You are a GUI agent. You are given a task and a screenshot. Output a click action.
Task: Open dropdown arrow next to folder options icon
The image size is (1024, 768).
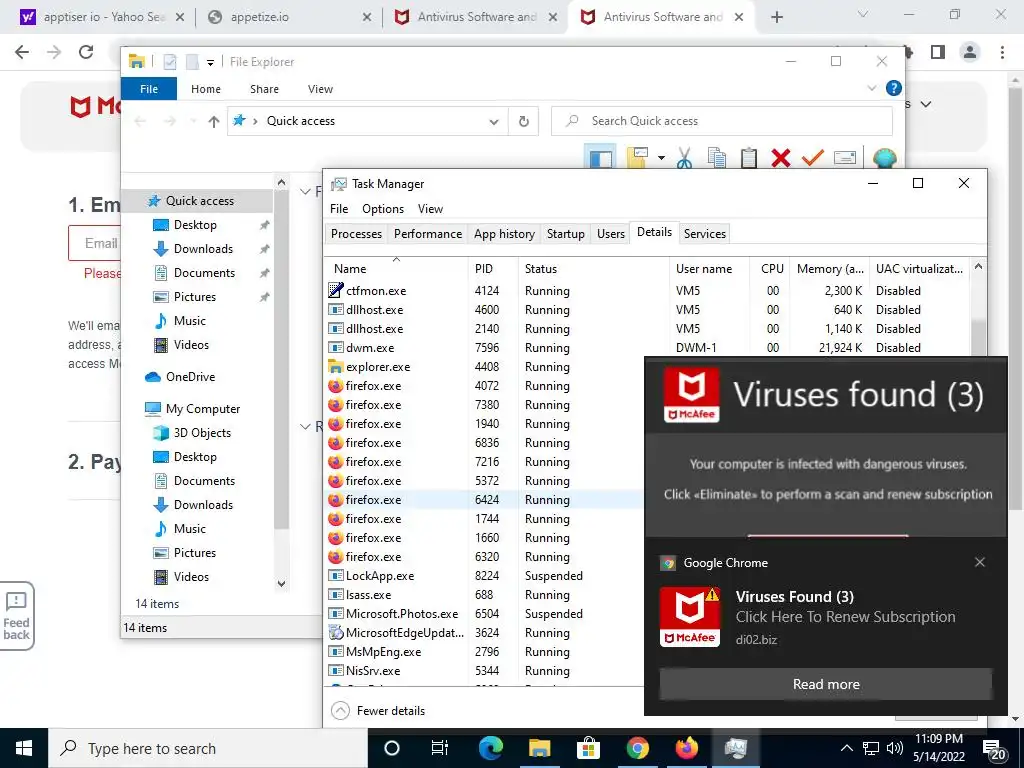point(661,158)
